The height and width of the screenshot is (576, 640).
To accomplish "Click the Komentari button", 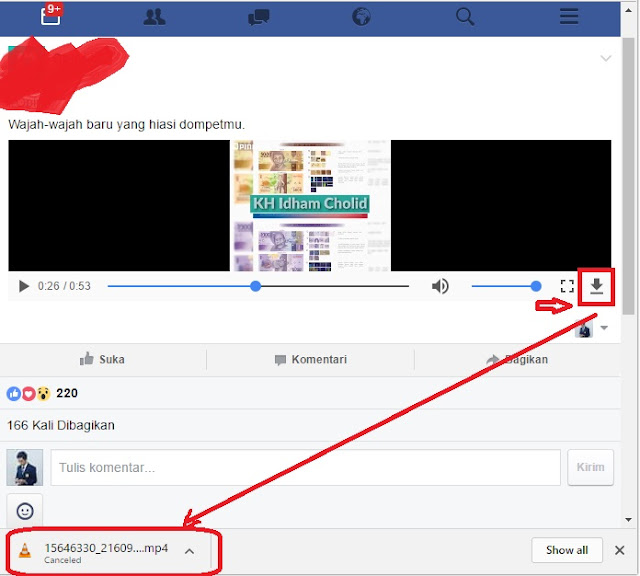I will (x=311, y=360).
